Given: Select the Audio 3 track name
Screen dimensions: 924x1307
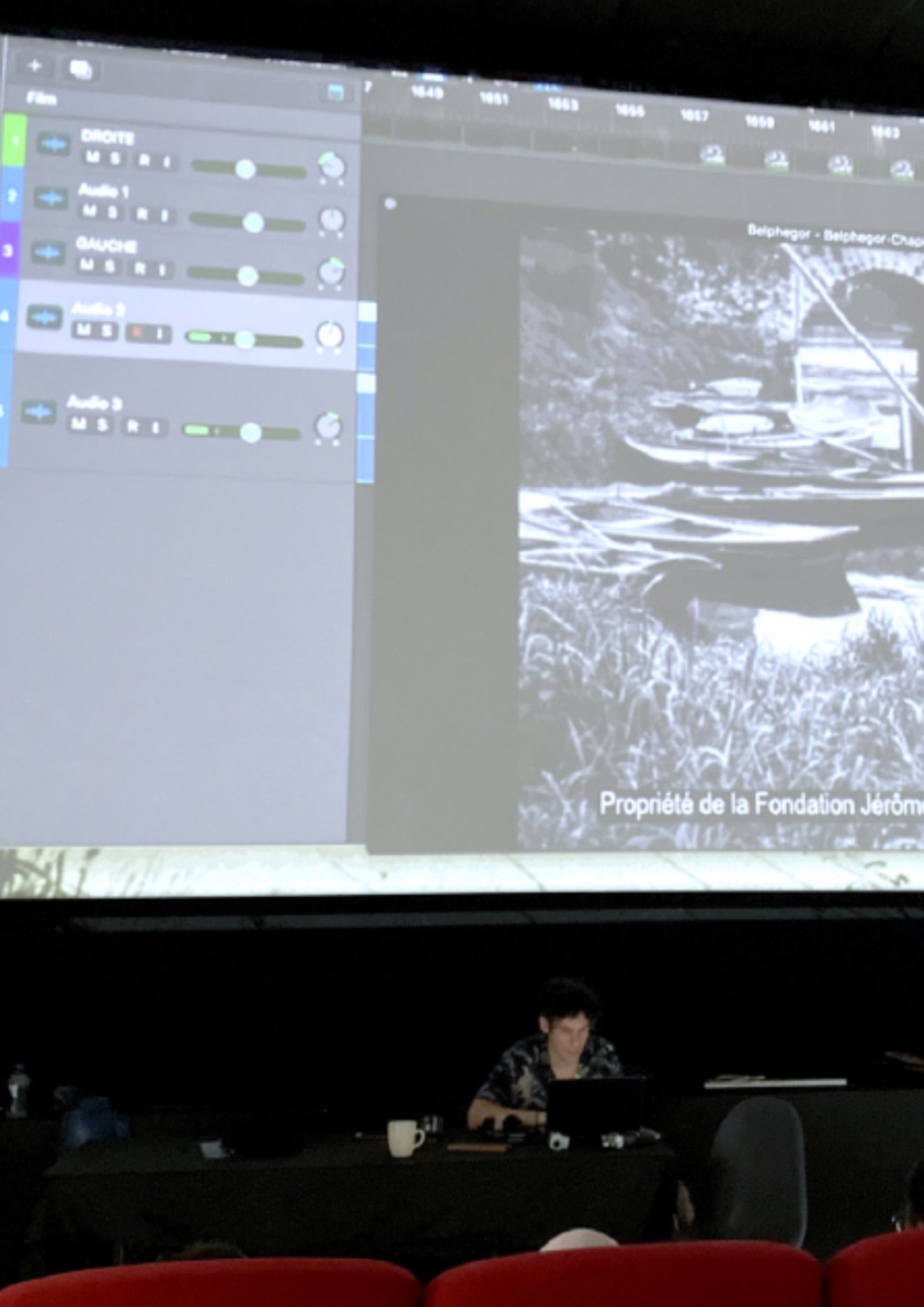Looking at the screenshot, I should (94, 403).
